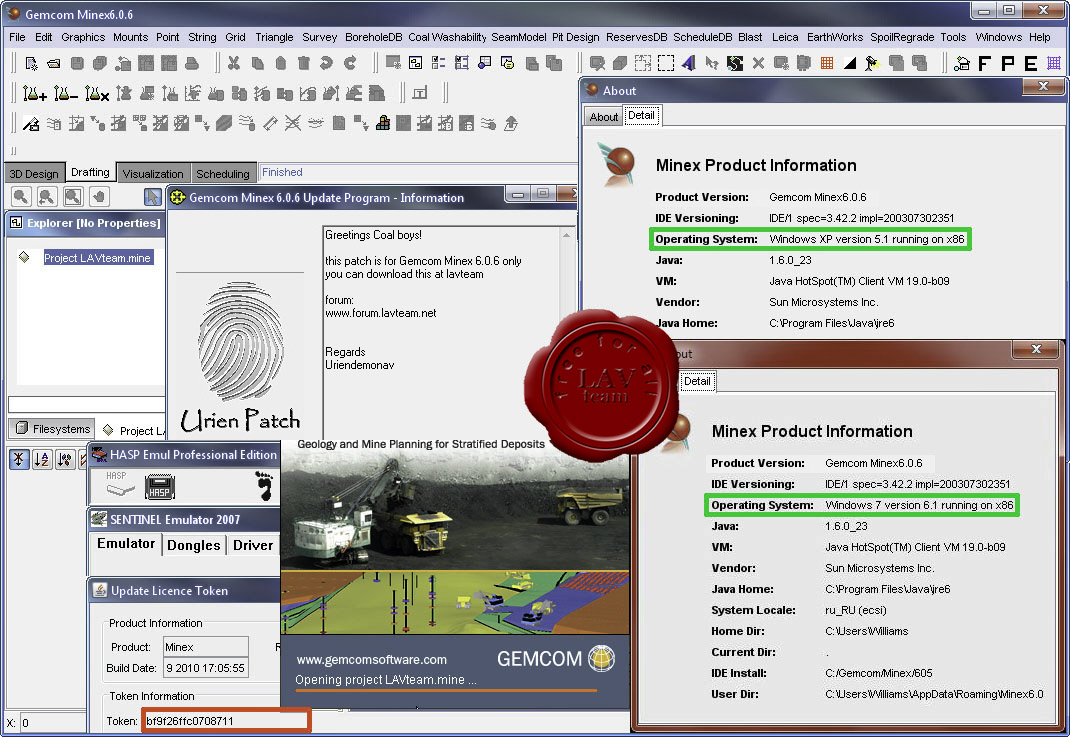Open the BoreholeDB menu
Screen dimensions: 1070x737
(x=373, y=37)
